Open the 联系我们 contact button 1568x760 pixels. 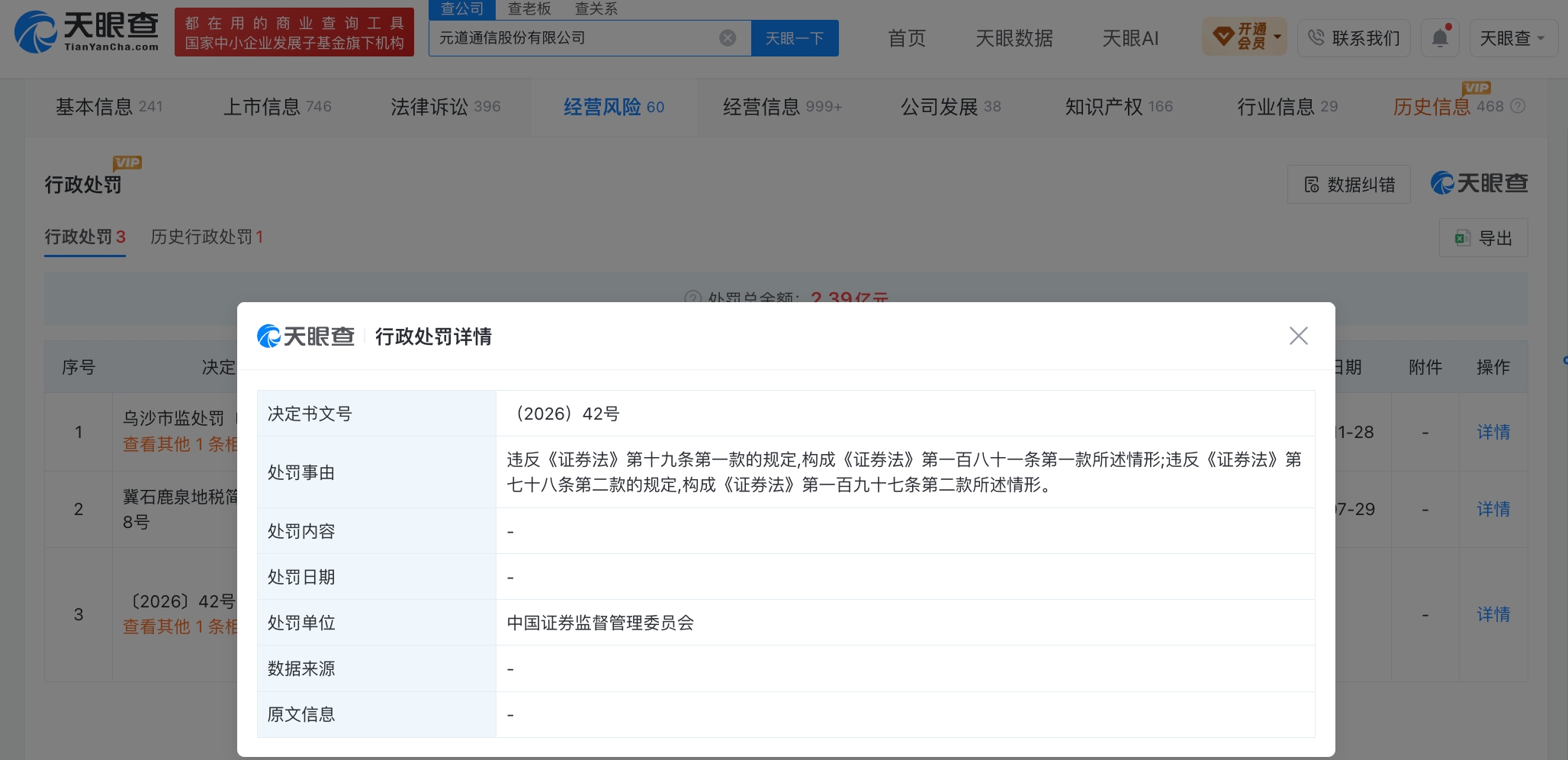tap(1354, 38)
